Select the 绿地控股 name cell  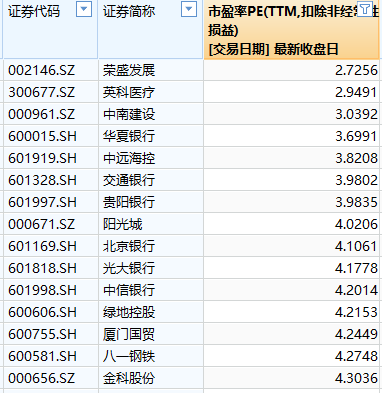(x=151, y=312)
